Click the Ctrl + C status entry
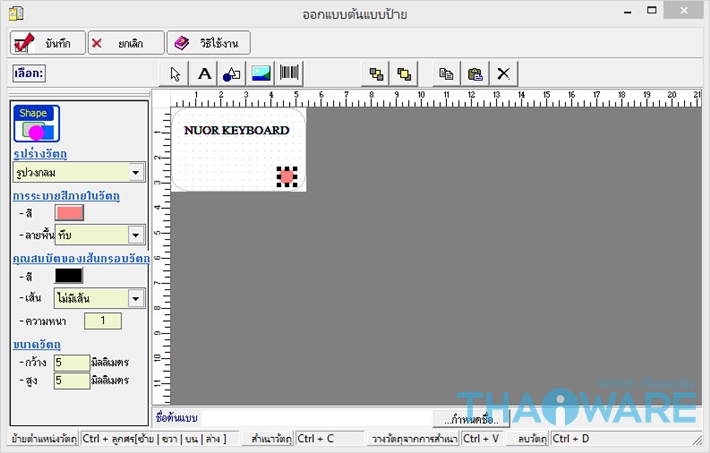Screen dimensions: 710x453 click(x=330, y=439)
